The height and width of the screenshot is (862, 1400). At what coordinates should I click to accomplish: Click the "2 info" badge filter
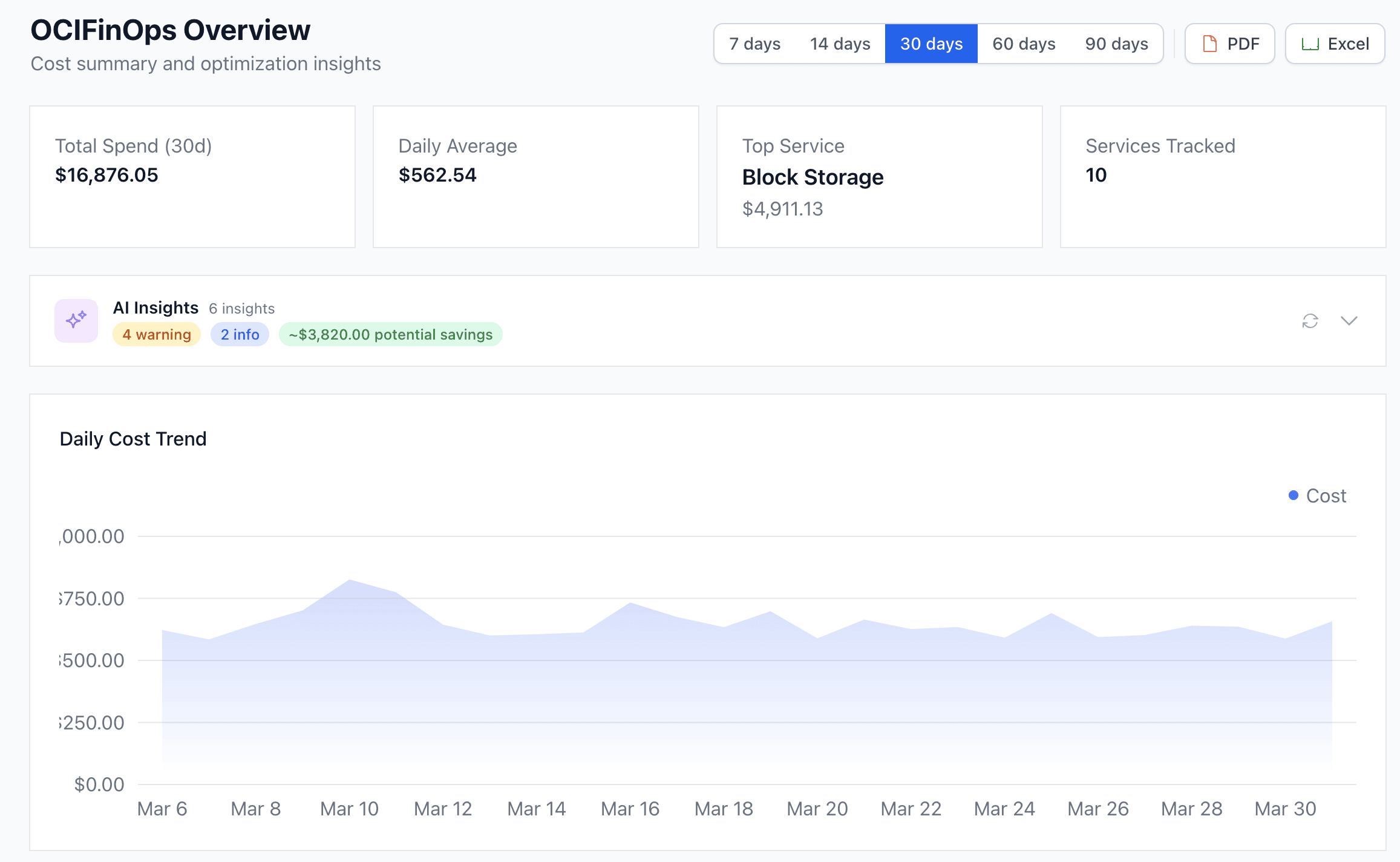tap(239, 334)
